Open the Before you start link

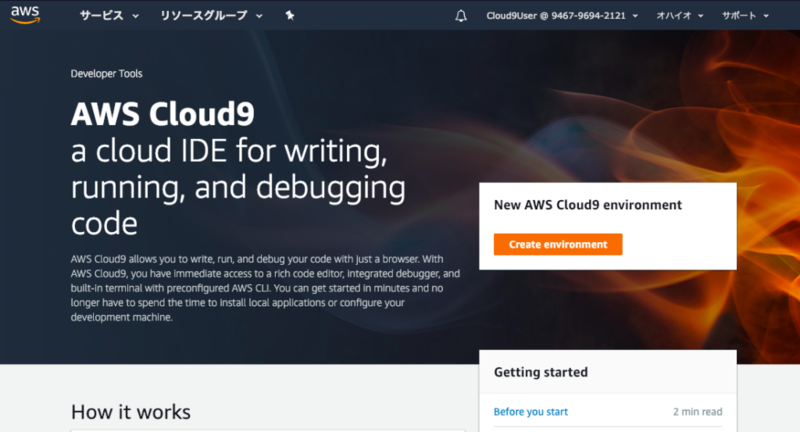pyautogui.click(x=531, y=412)
